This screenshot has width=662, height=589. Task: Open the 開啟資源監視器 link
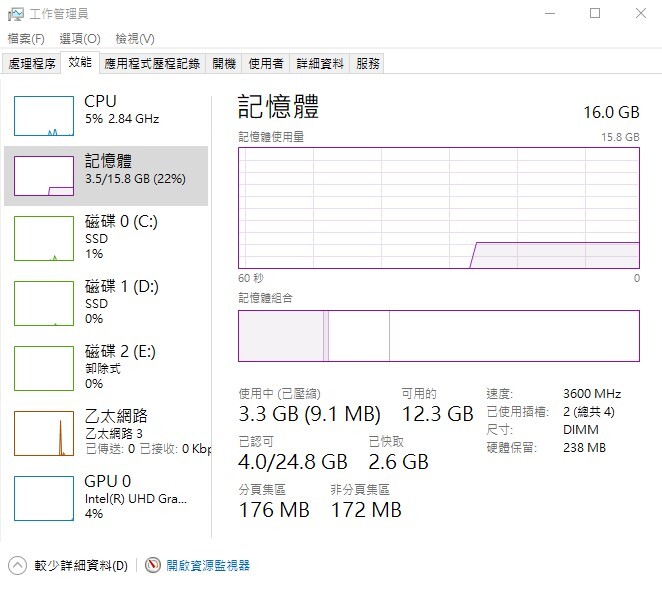(x=208, y=565)
